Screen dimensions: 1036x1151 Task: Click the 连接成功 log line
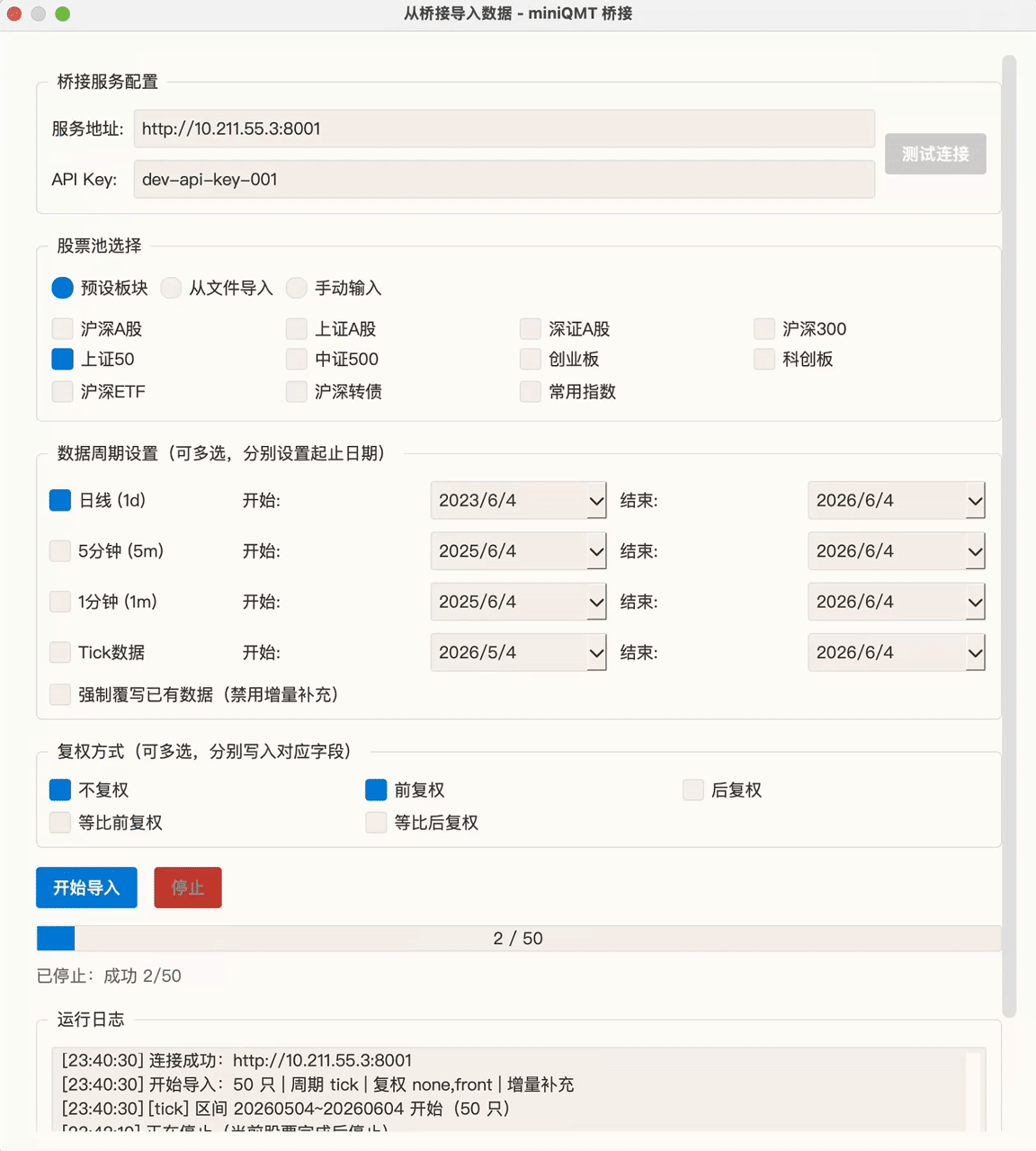(237, 1060)
